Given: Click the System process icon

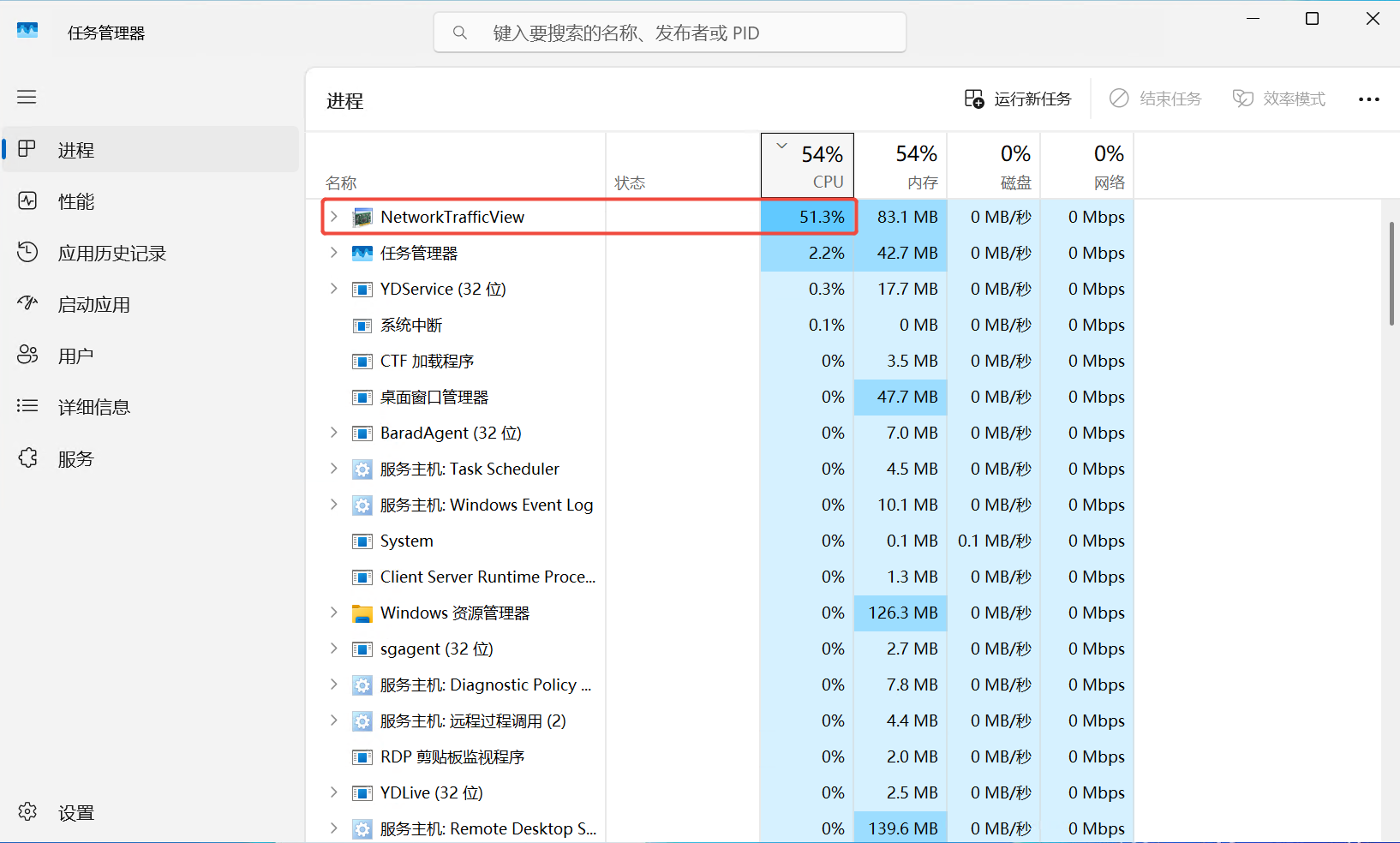Looking at the screenshot, I should click(x=362, y=541).
